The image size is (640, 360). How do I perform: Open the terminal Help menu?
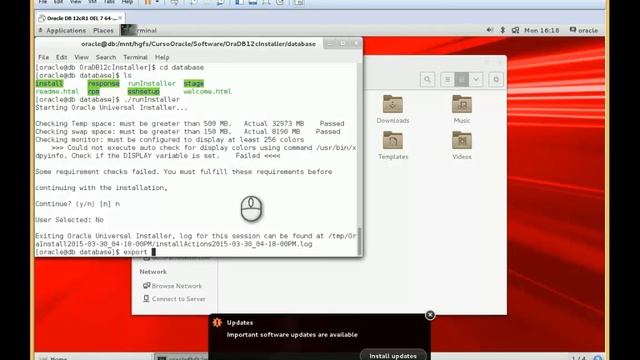162,57
